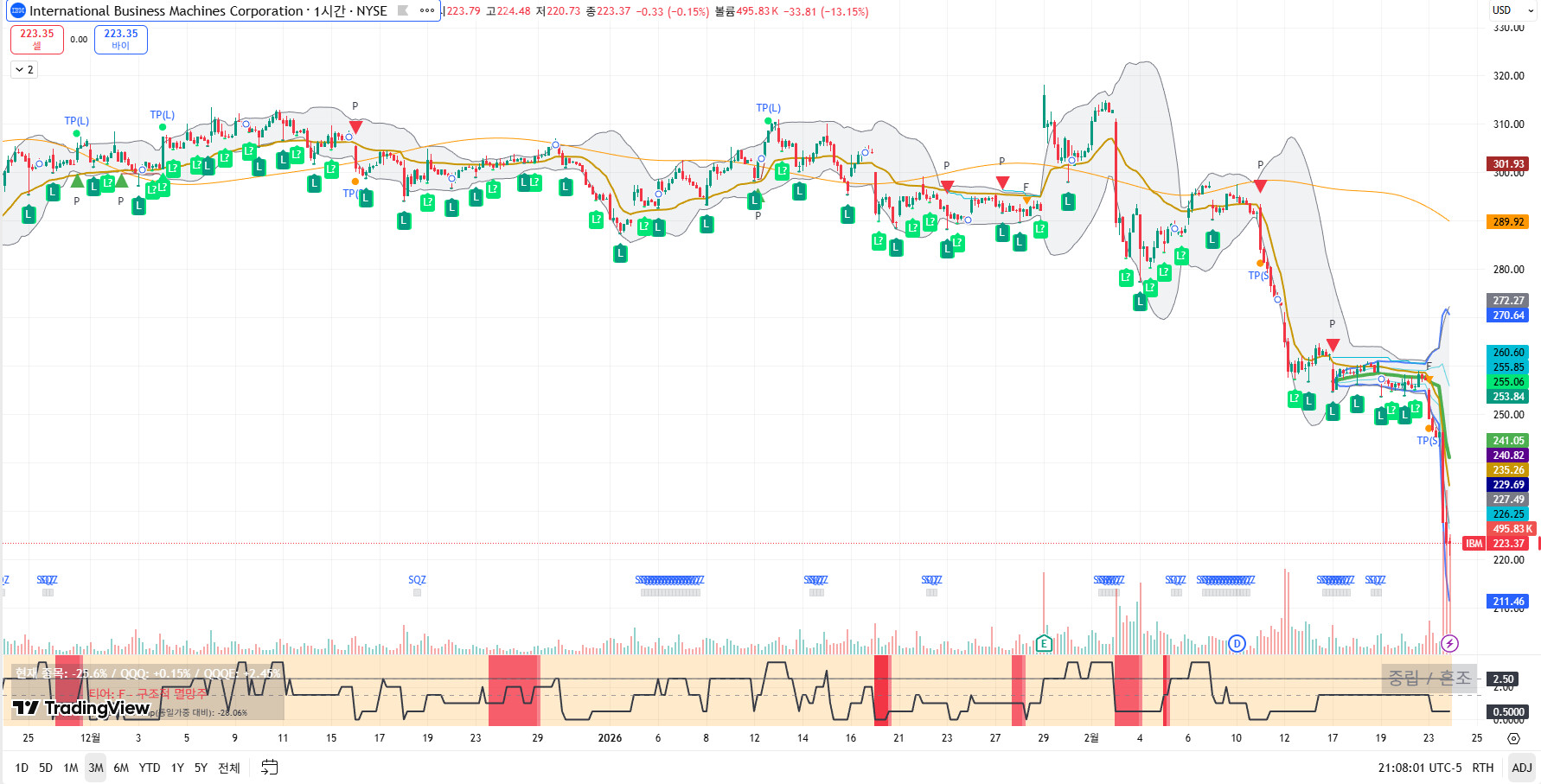Select the 5D time range
This screenshot has height=784, width=1541.
click(x=46, y=768)
